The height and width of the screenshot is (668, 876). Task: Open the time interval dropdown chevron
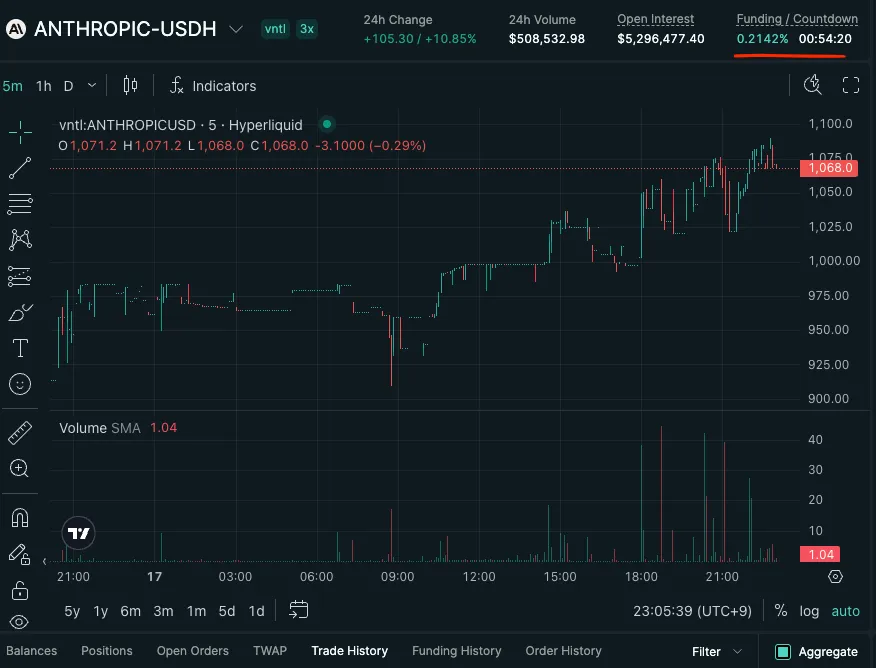click(92, 86)
